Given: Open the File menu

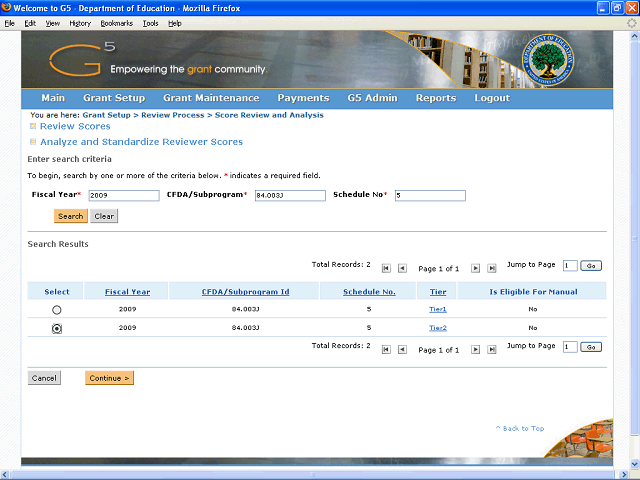Looking at the screenshot, I should pyautogui.click(x=9, y=23).
